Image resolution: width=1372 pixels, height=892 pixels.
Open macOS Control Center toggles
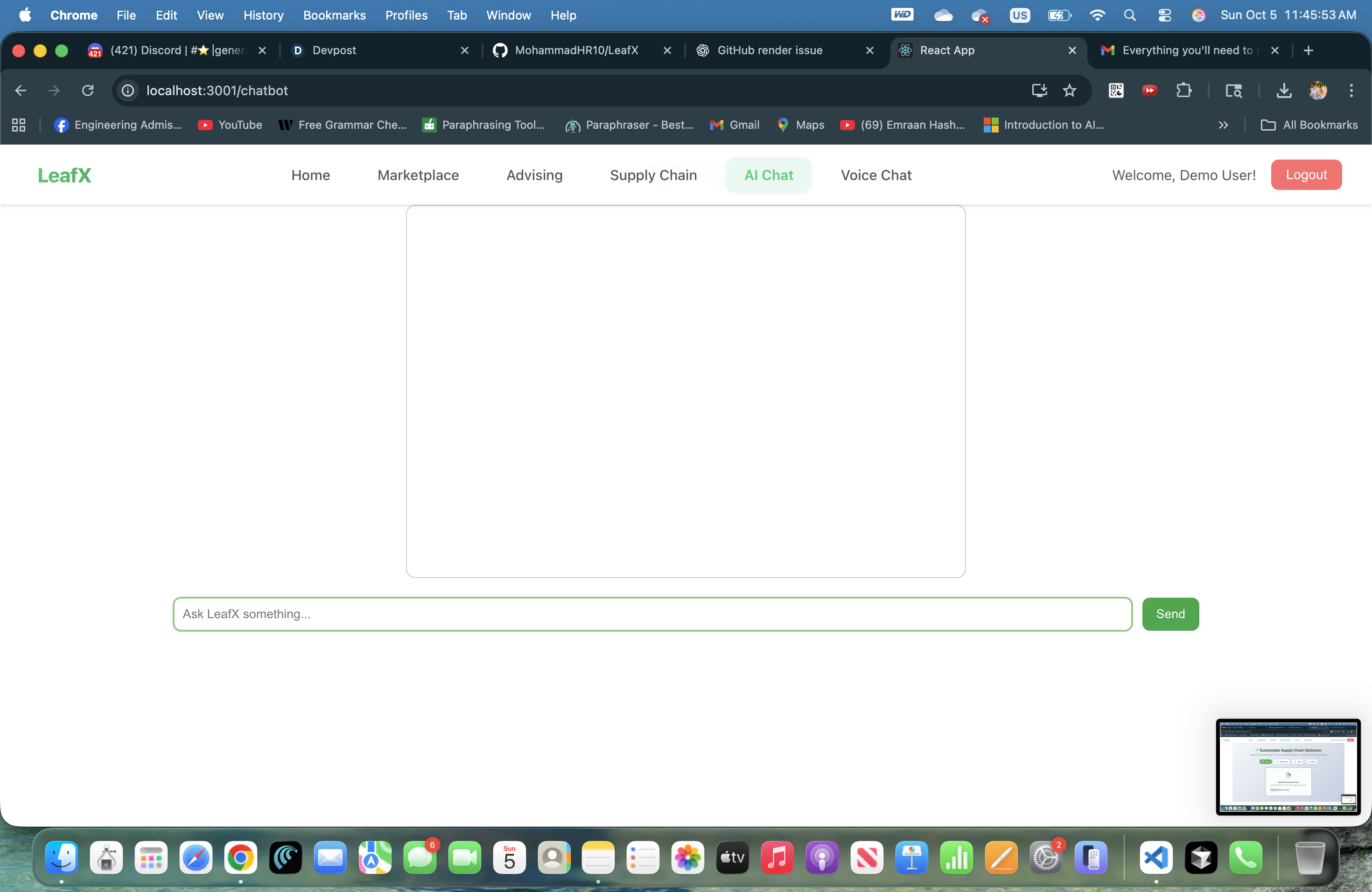(1164, 15)
